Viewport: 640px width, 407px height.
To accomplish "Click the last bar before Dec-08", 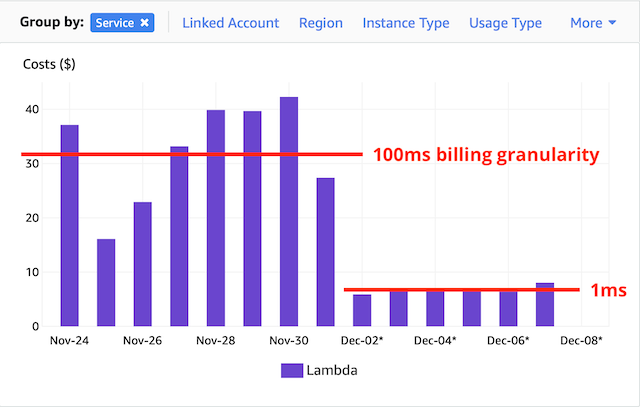I will pos(545,305).
